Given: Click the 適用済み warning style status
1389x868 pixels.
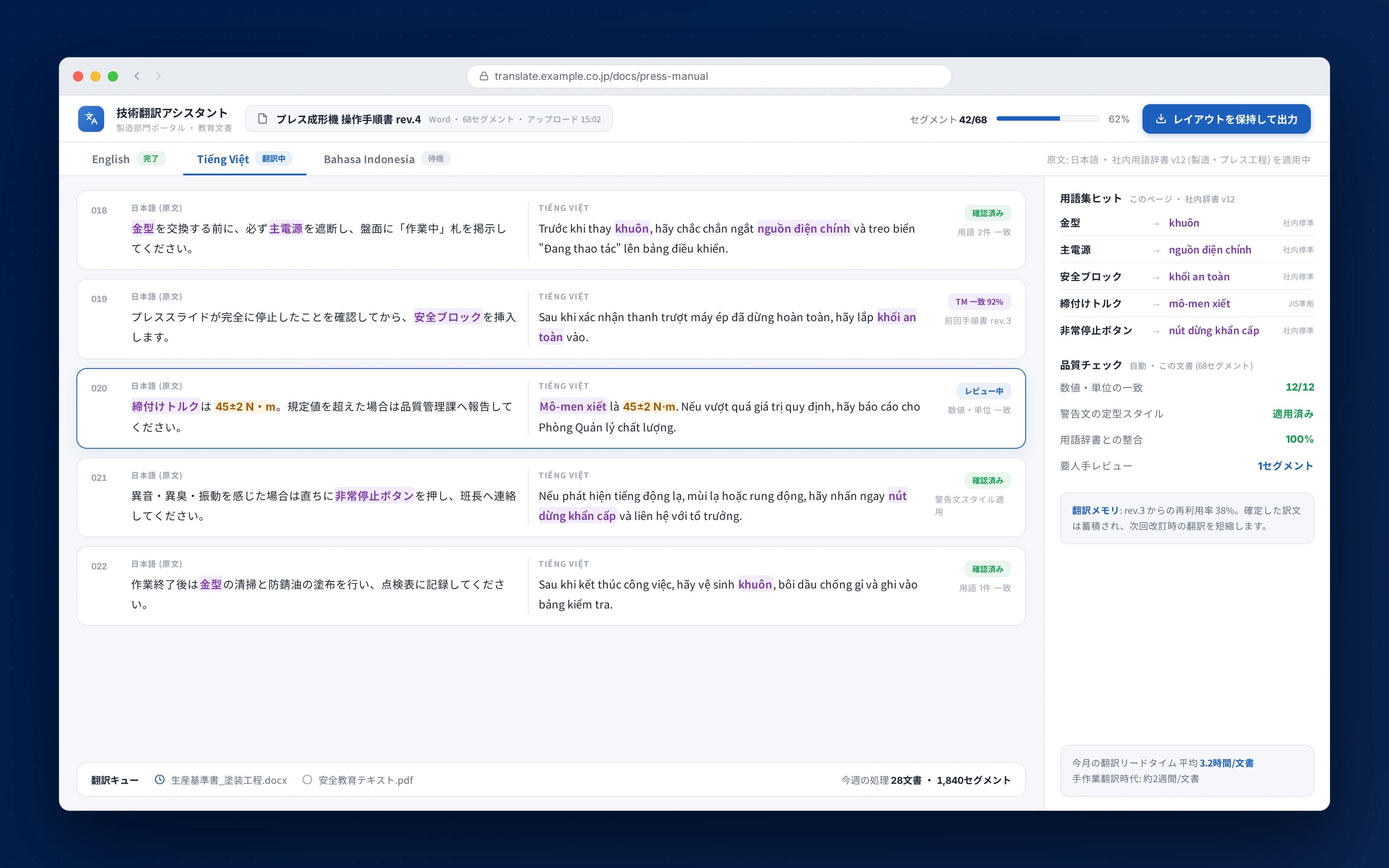Looking at the screenshot, I should coord(1293,414).
